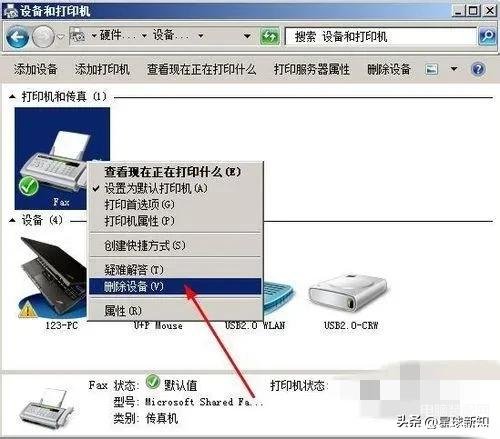Viewport: 500px width, 439px height.
Task: Click the blue help question-mark icon
Action: click(x=478, y=69)
